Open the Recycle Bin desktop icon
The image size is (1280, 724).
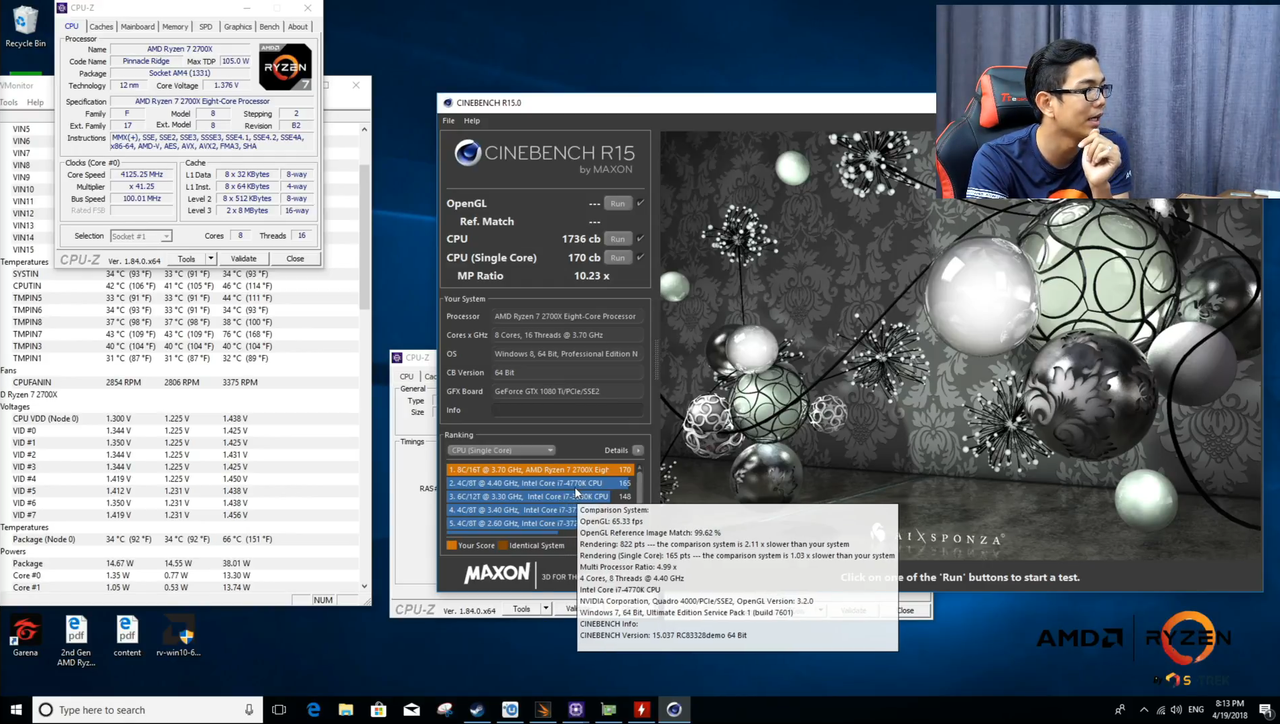pos(25,26)
